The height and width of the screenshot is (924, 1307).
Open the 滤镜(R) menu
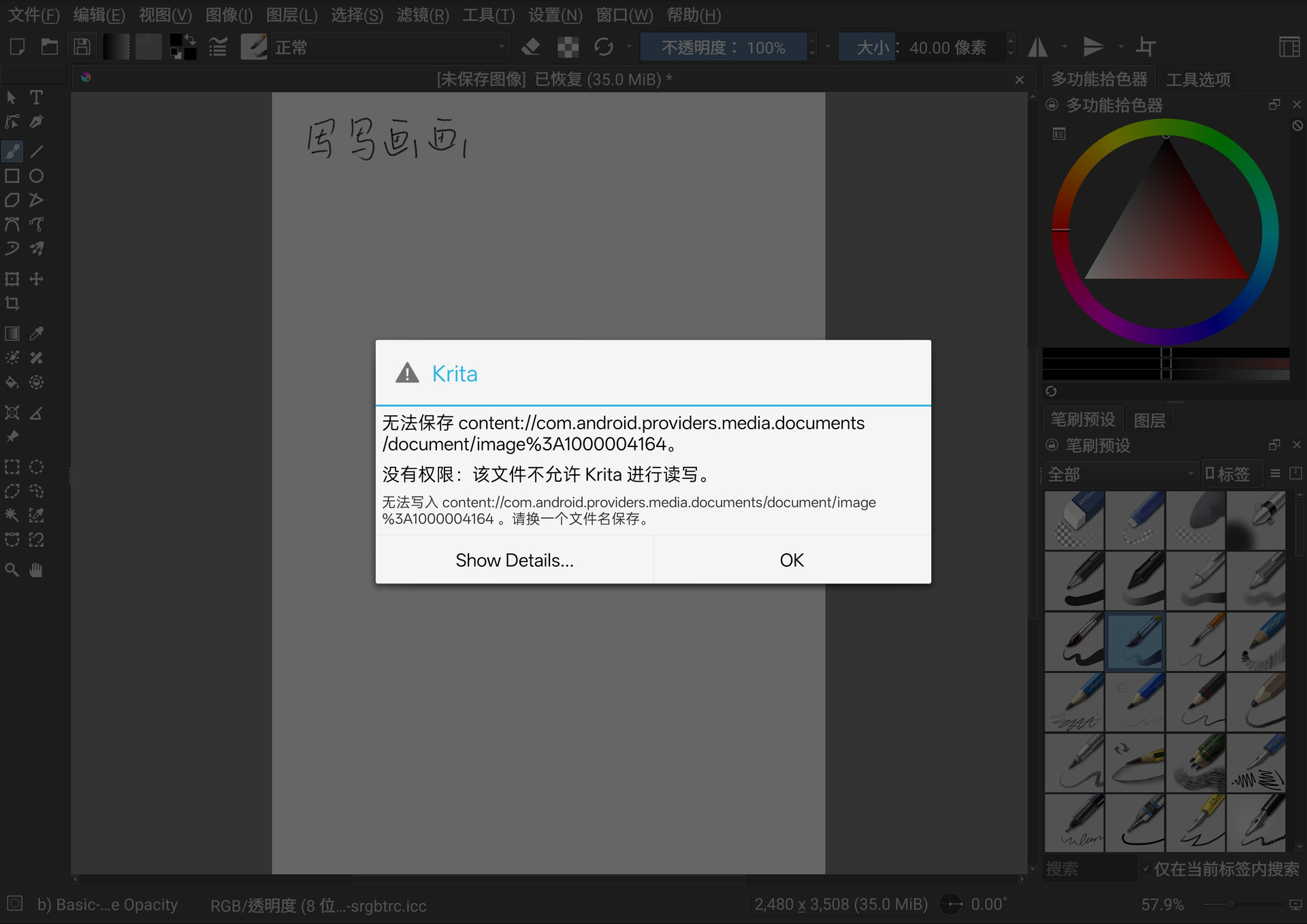[423, 15]
